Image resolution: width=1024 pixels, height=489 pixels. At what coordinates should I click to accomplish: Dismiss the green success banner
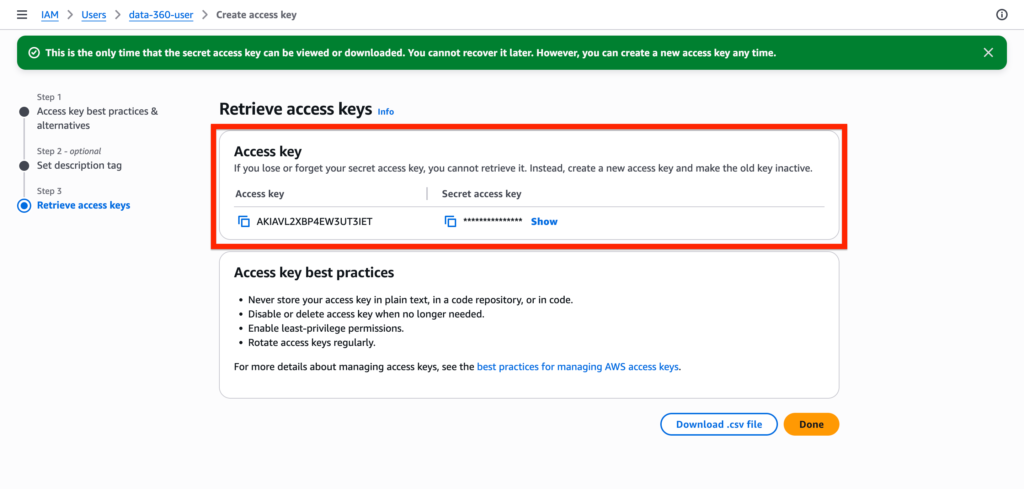pyautogui.click(x=988, y=52)
